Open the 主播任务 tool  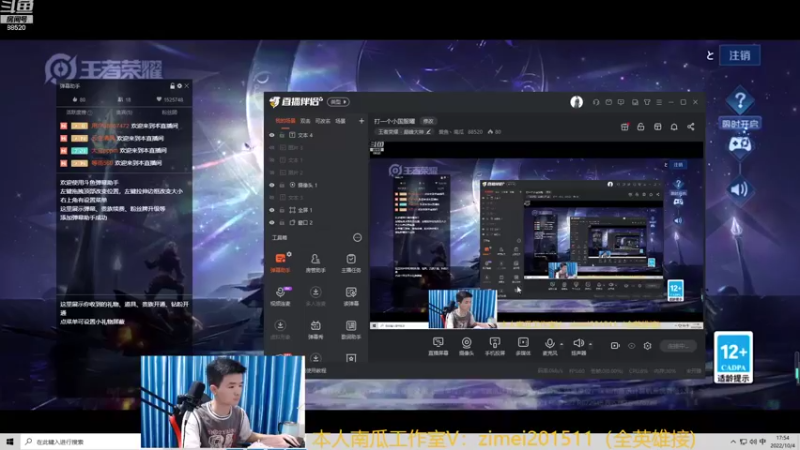pyautogui.click(x=351, y=262)
